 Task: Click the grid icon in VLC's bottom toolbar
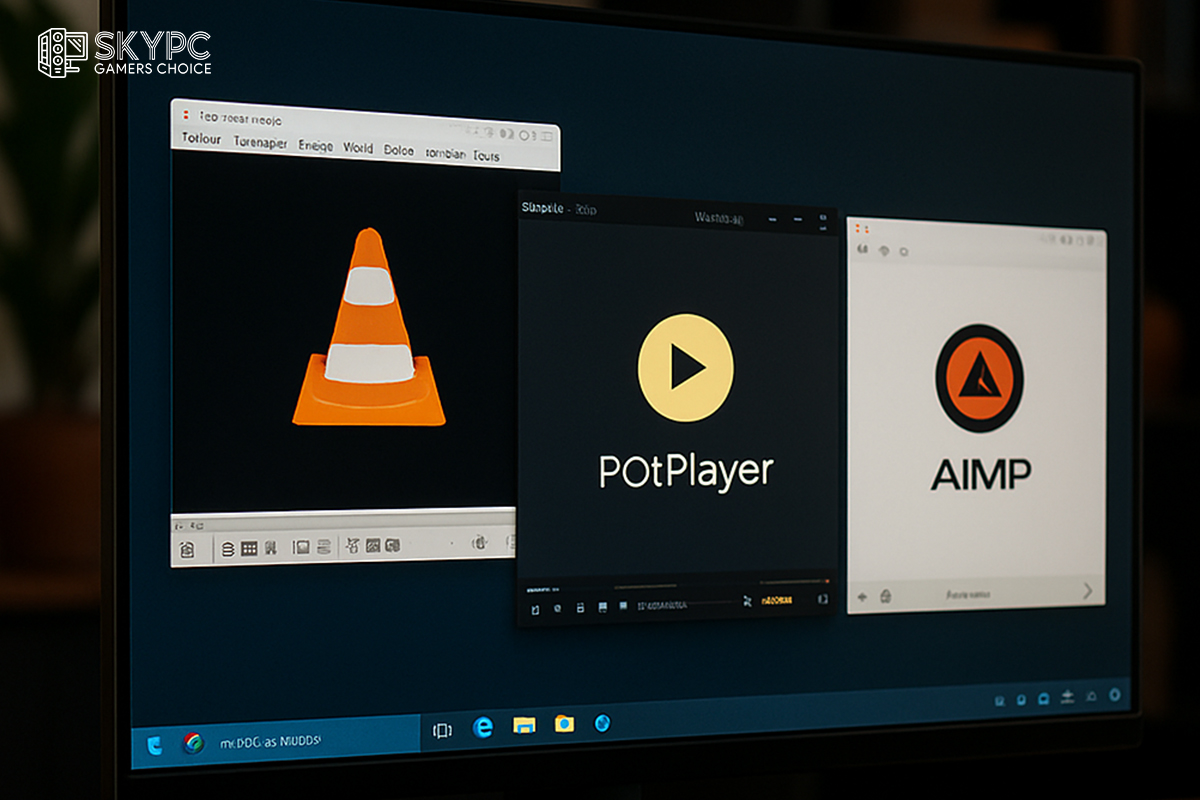[249, 548]
